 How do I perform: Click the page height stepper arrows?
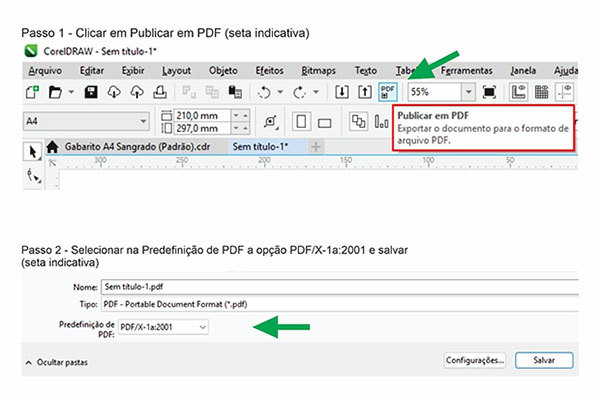[241, 128]
